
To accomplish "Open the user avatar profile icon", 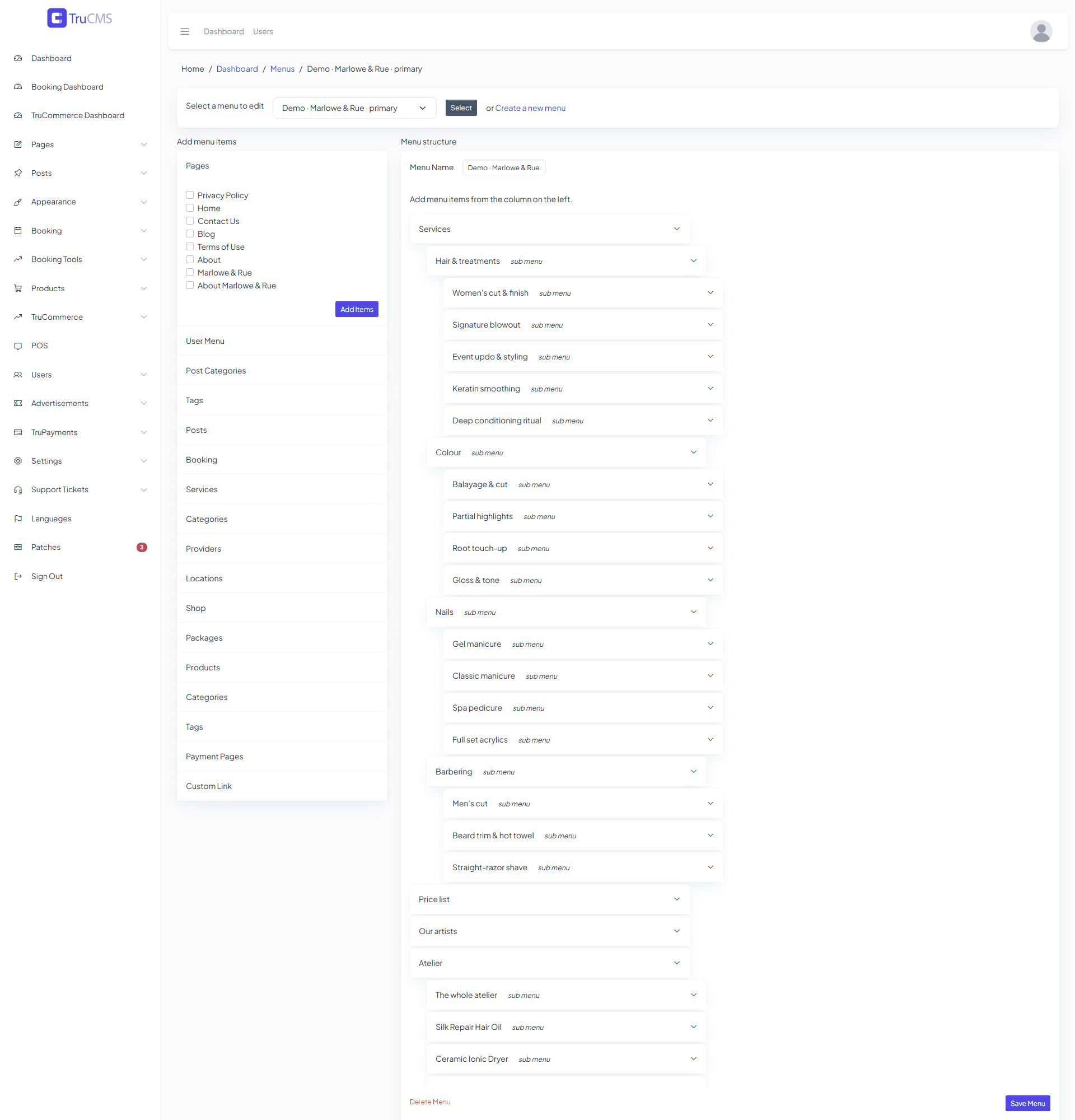I will 1041,31.
